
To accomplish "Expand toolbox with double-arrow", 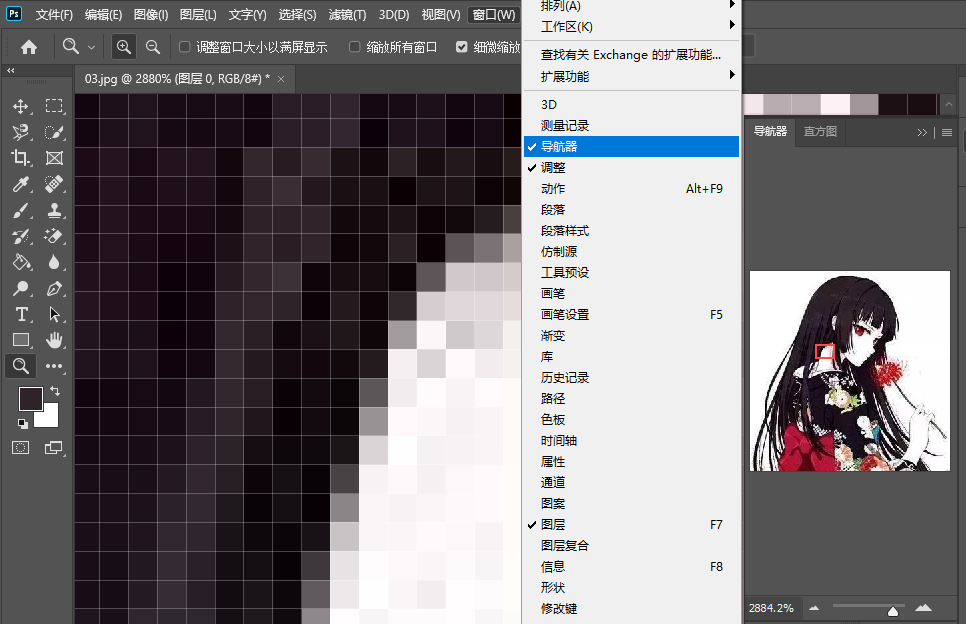I will click(x=10, y=71).
